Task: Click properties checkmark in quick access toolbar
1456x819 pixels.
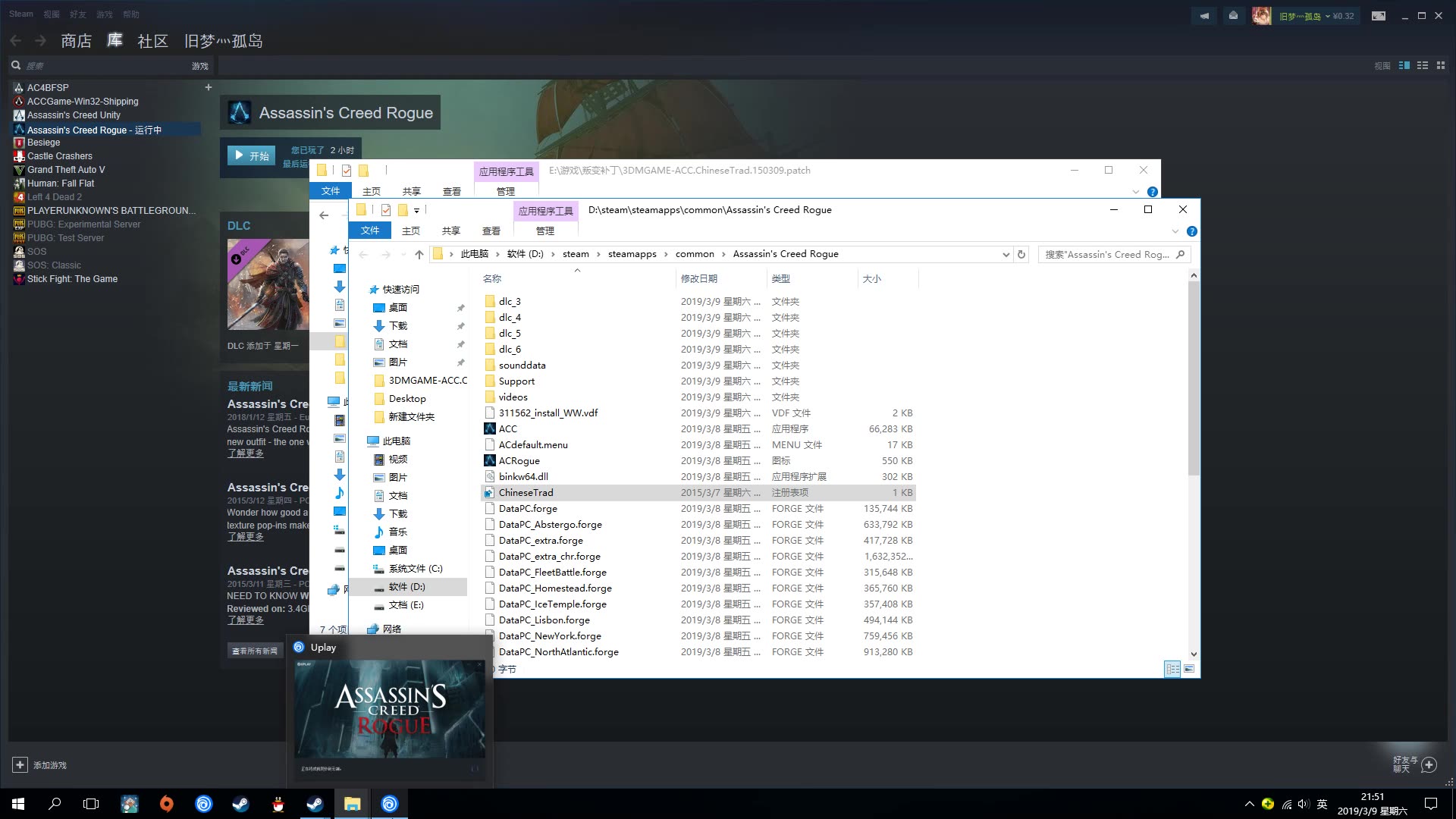Action: tap(386, 210)
